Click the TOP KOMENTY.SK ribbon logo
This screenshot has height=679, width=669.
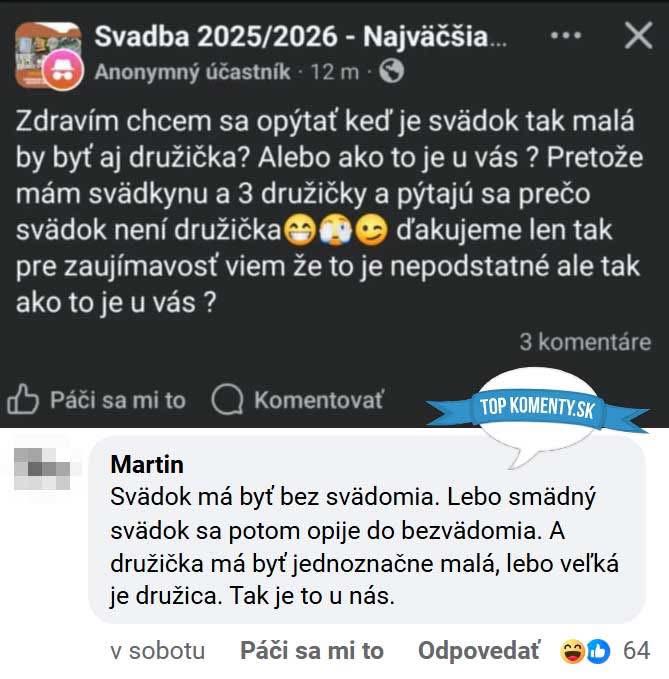(537, 409)
